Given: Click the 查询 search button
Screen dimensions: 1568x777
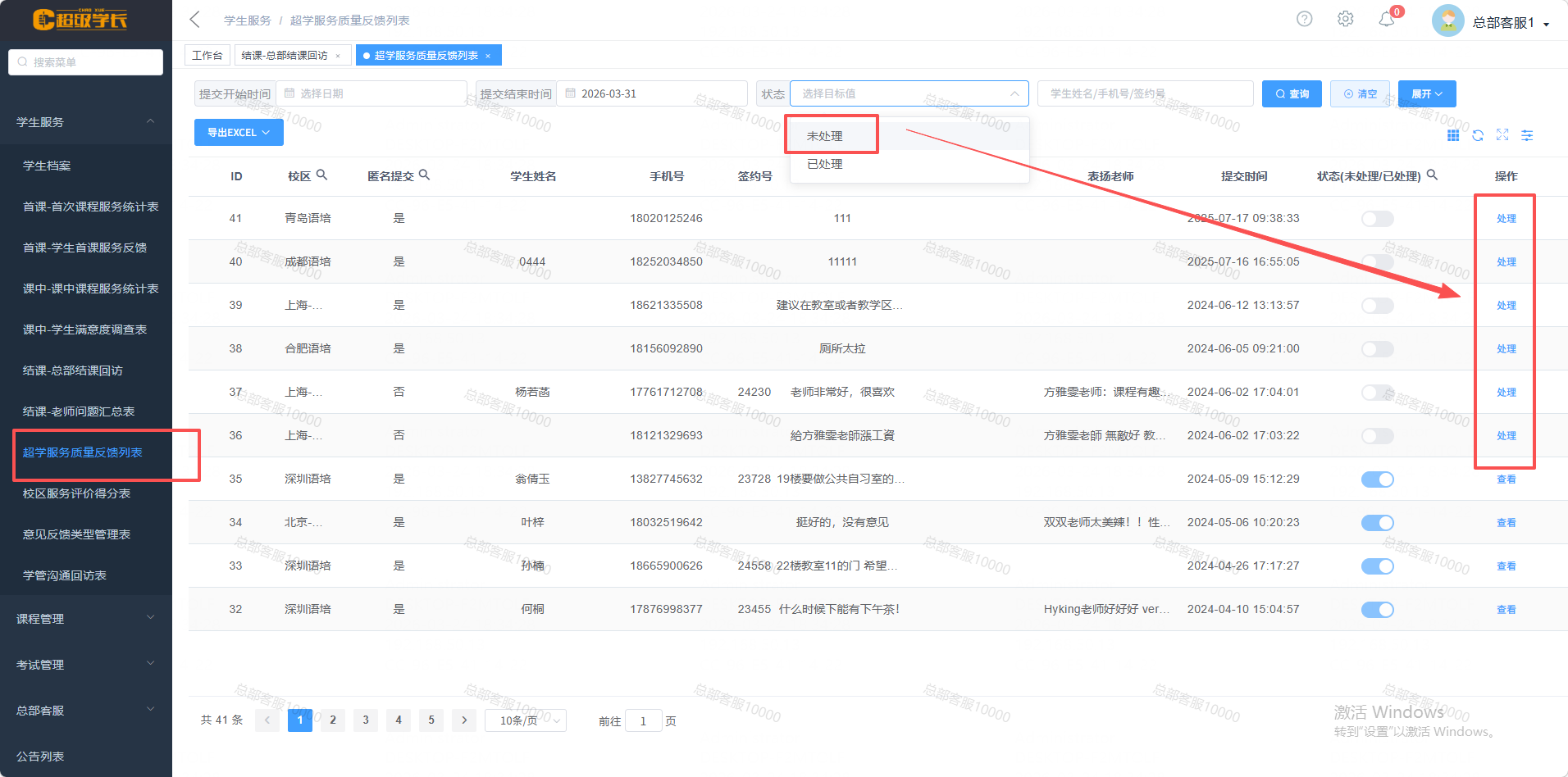Looking at the screenshot, I should point(1292,94).
